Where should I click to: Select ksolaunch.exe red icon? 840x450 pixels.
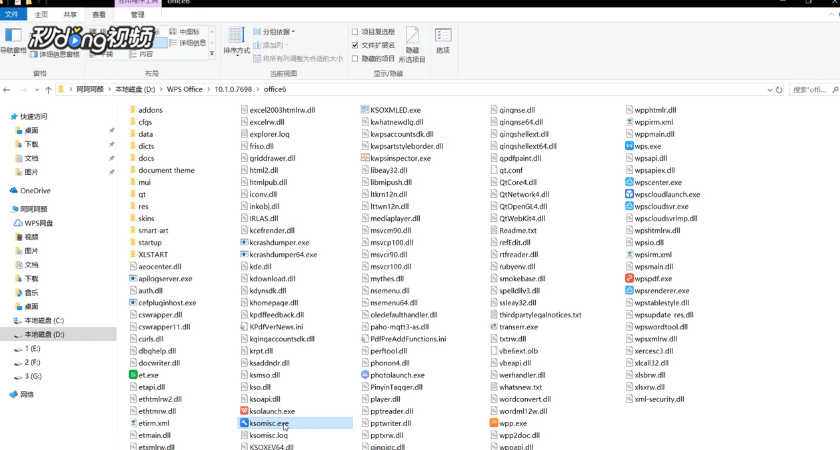pos(244,411)
